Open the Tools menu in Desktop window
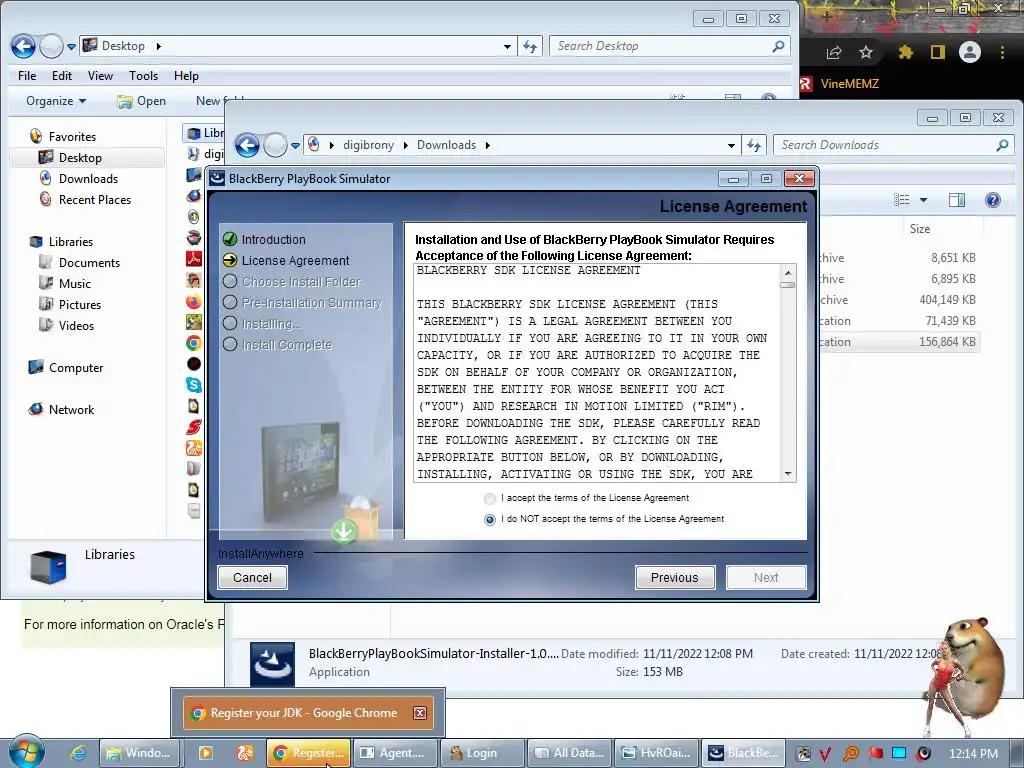This screenshot has height=768, width=1024. (144, 76)
